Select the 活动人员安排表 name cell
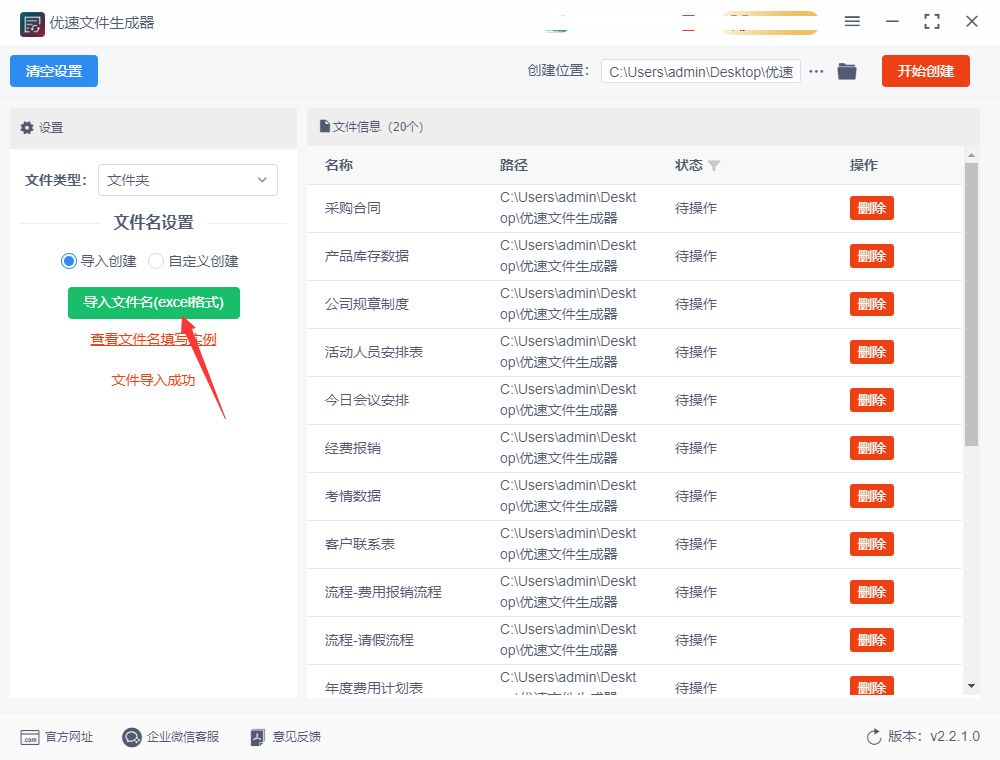This screenshot has width=1000, height=760. click(374, 352)
